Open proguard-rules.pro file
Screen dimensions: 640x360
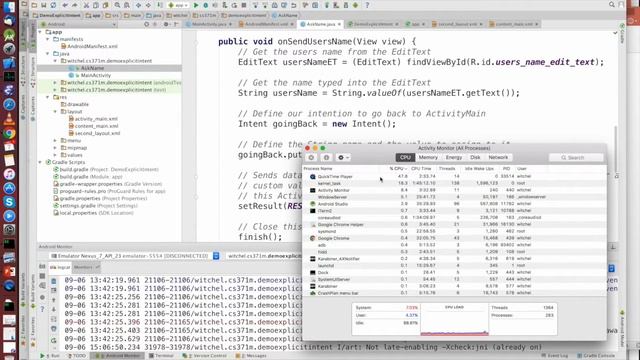[109, 191]
